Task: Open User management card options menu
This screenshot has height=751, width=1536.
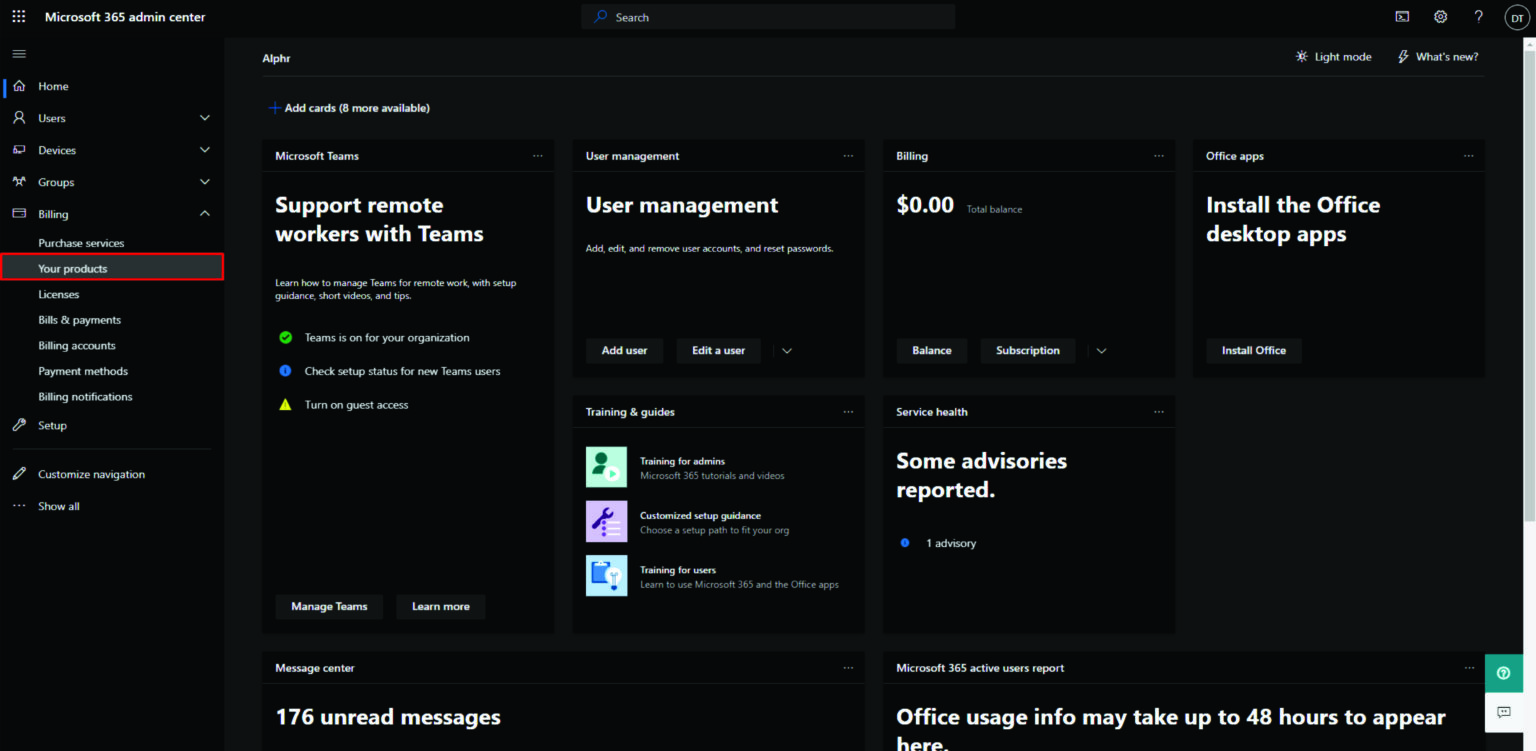Action: tap(848, 156)
